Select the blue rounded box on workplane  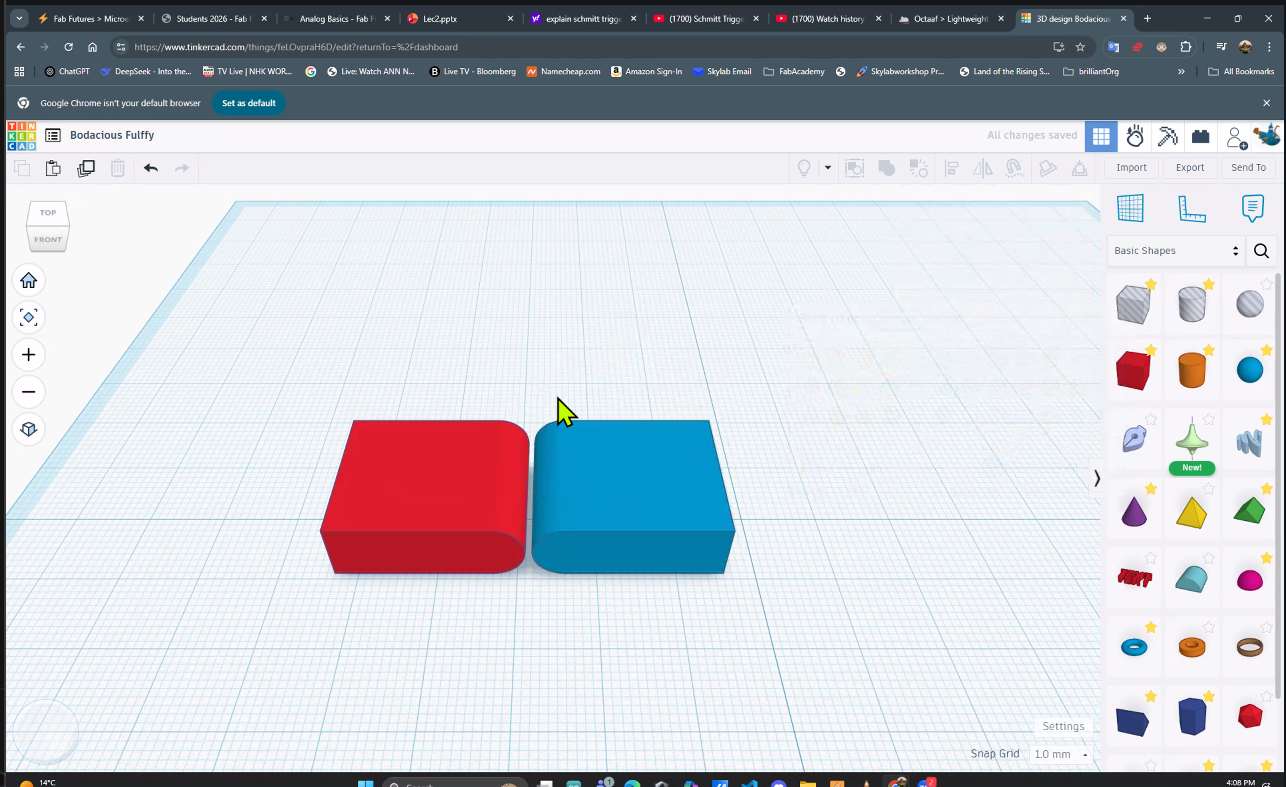(x=632, y=497)
